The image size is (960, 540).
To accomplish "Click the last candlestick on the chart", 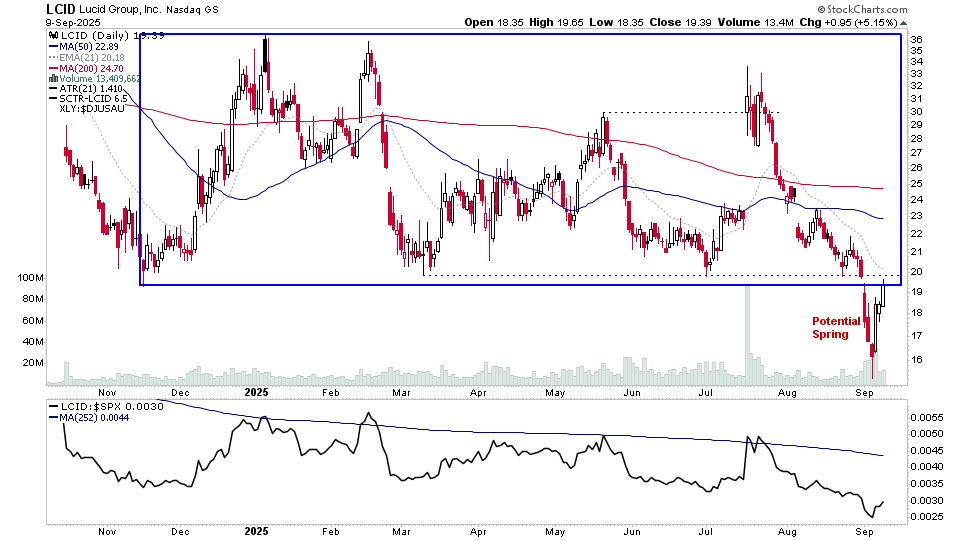I will [x=883, y=293].
